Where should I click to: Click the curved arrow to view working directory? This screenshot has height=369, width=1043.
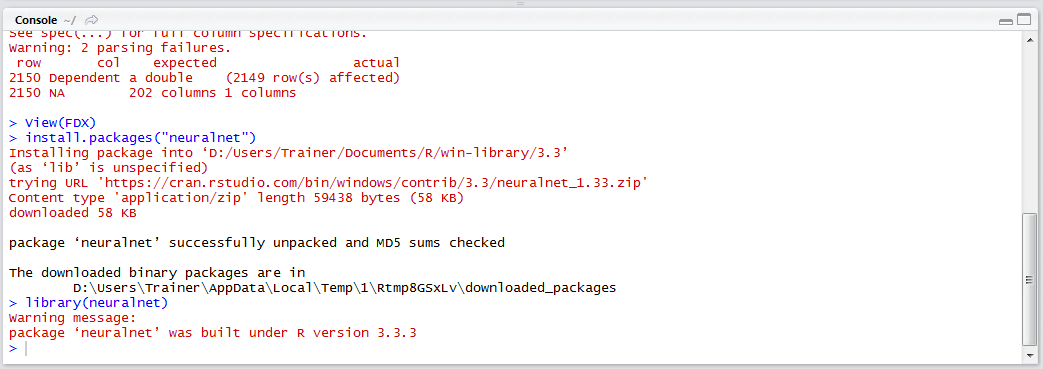(x=92, y=20)
